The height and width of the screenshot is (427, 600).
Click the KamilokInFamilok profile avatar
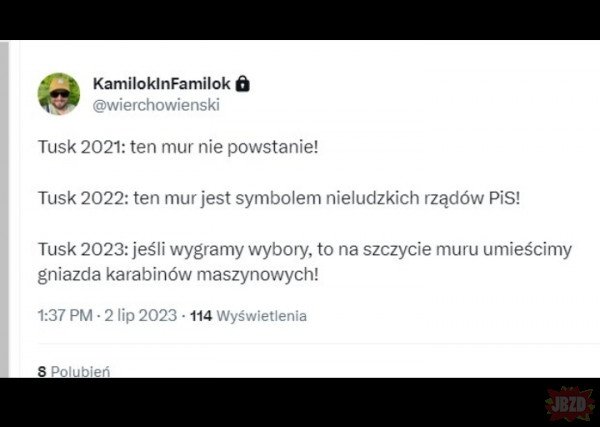(x=59, y=93)
